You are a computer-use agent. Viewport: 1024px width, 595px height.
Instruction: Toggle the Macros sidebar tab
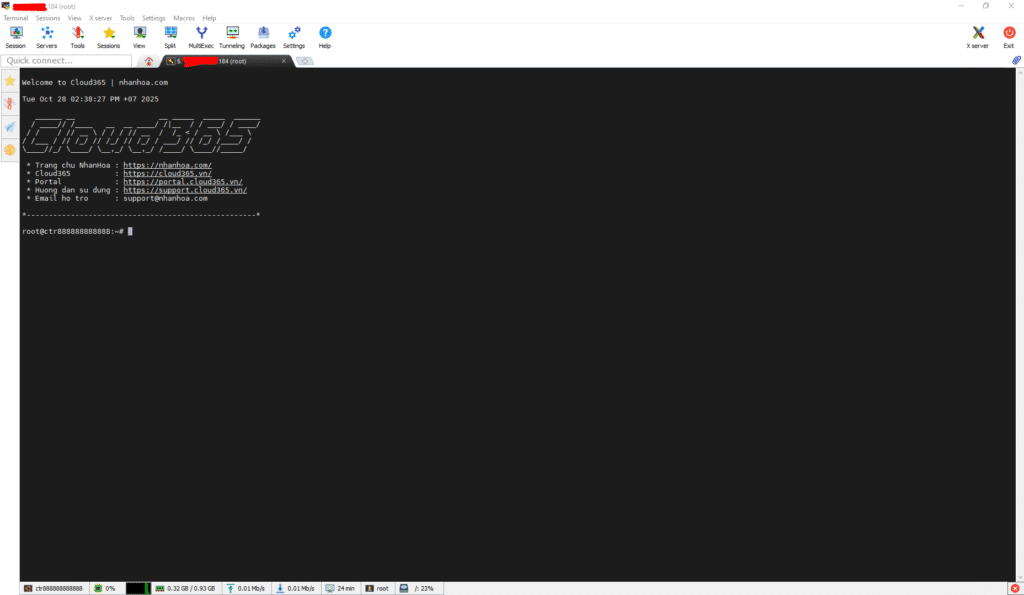pyautogui.click(x=10, y=127)
